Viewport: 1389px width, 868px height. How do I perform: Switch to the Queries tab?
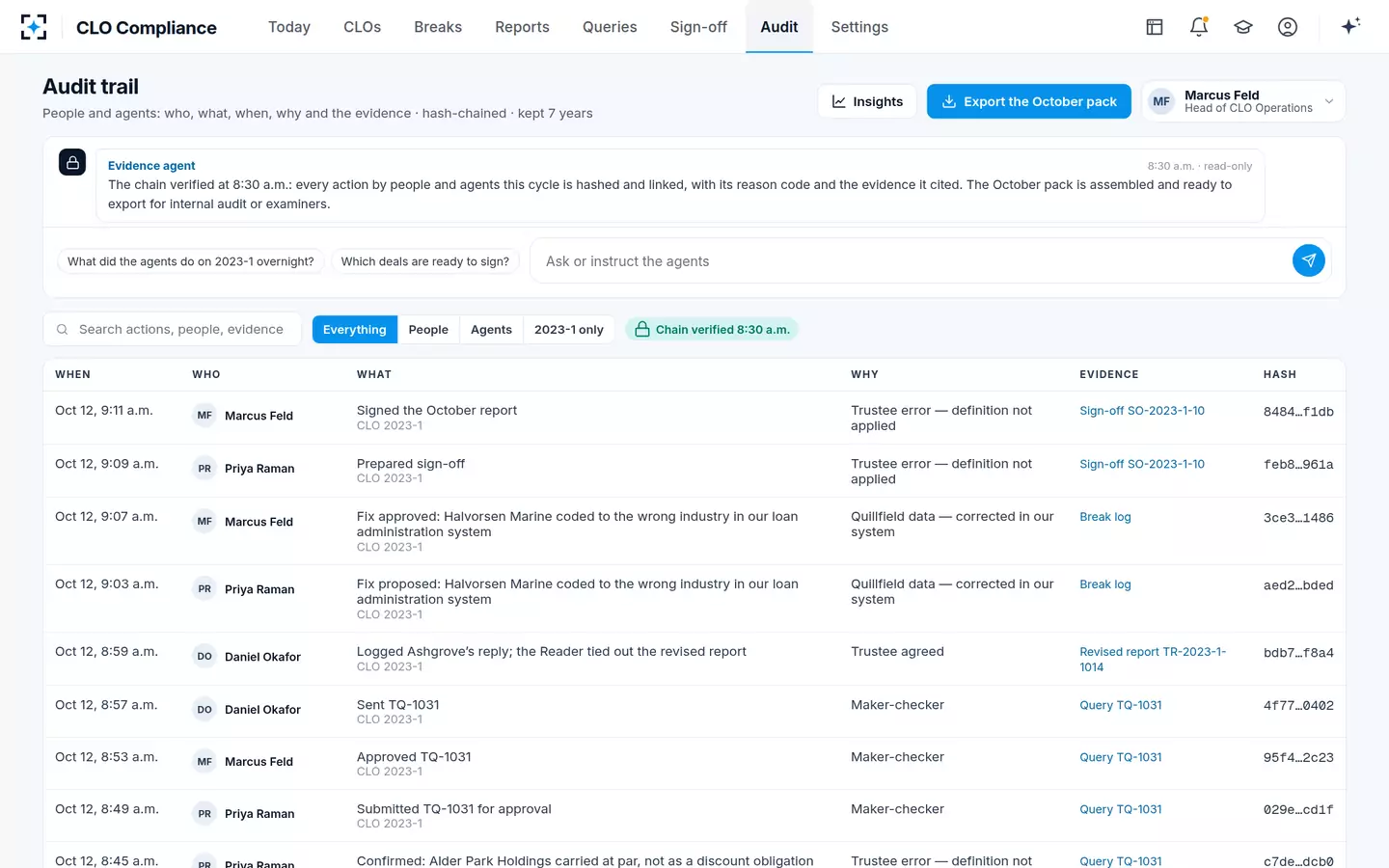click(610, 27)
